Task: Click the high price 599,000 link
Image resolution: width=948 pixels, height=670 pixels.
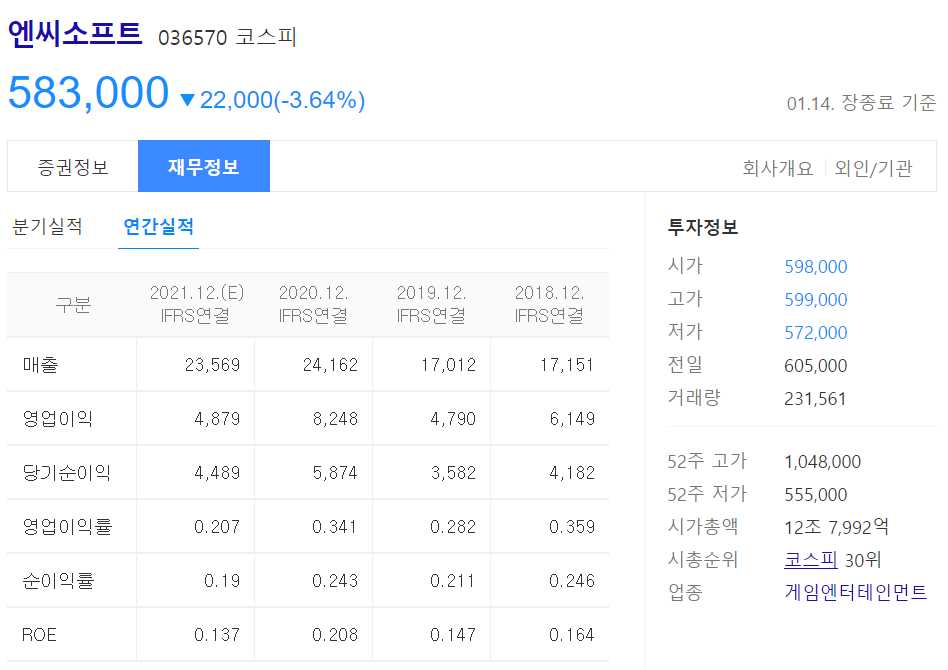Action: 814,300
